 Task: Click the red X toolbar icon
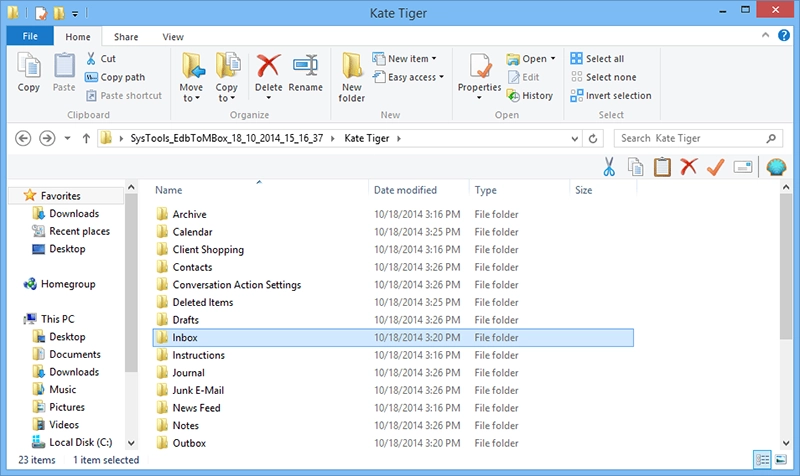pos(689,166)
